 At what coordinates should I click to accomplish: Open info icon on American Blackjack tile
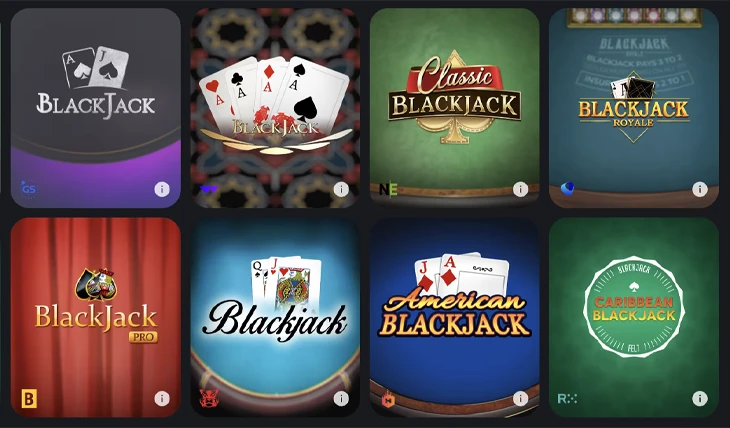(x=520, y=399)
